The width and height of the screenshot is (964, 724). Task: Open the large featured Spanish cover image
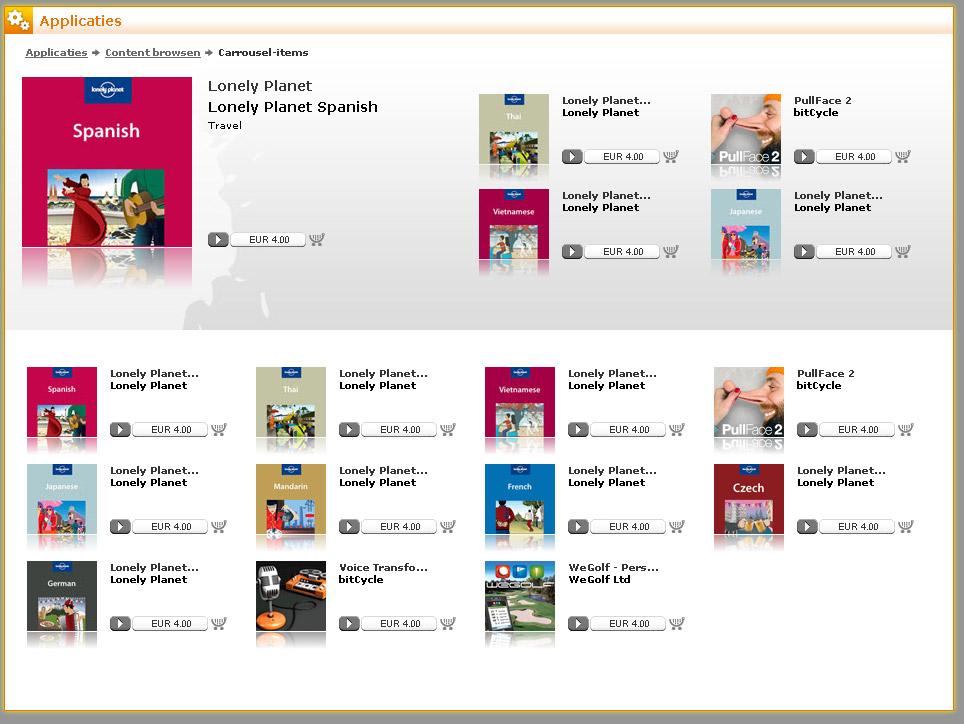(x=107, y=162)
